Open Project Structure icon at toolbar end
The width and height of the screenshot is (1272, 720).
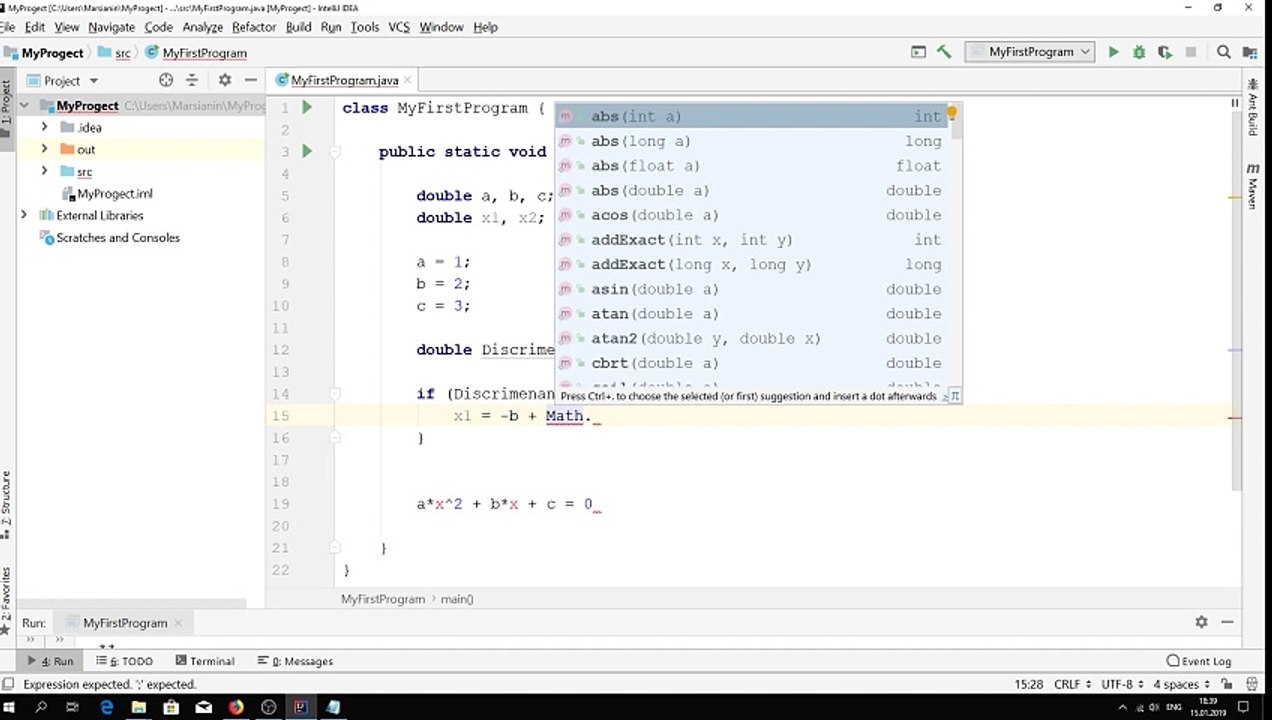(x=1251, y=52)
